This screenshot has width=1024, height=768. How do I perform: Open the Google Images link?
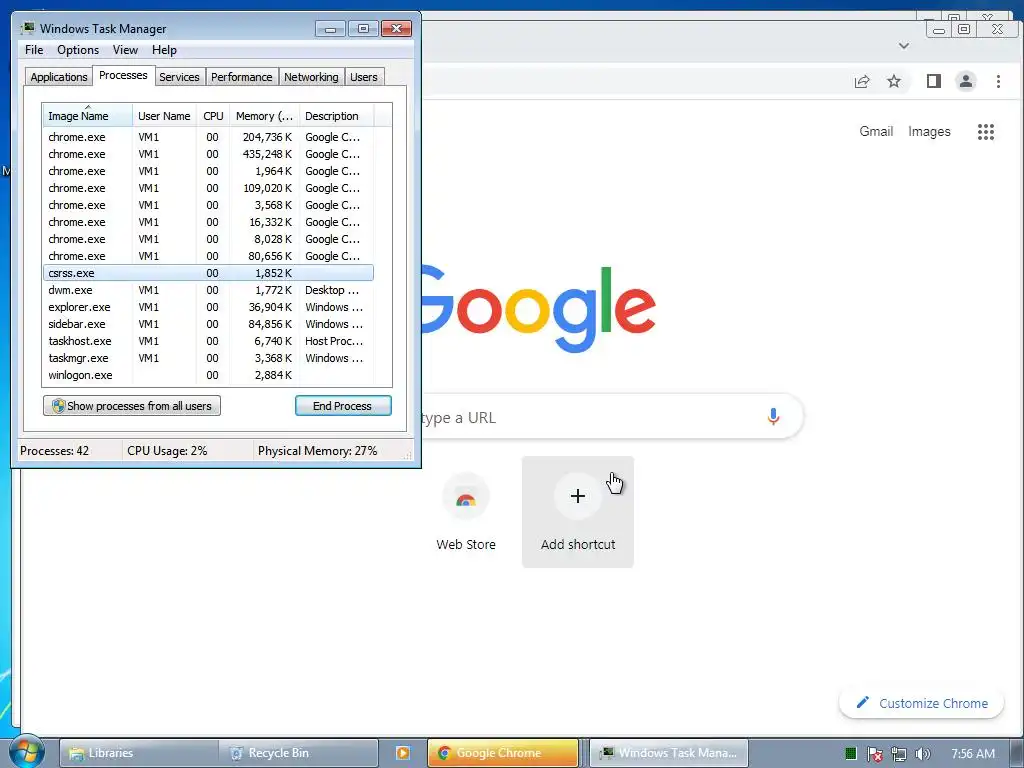point(929,131)
